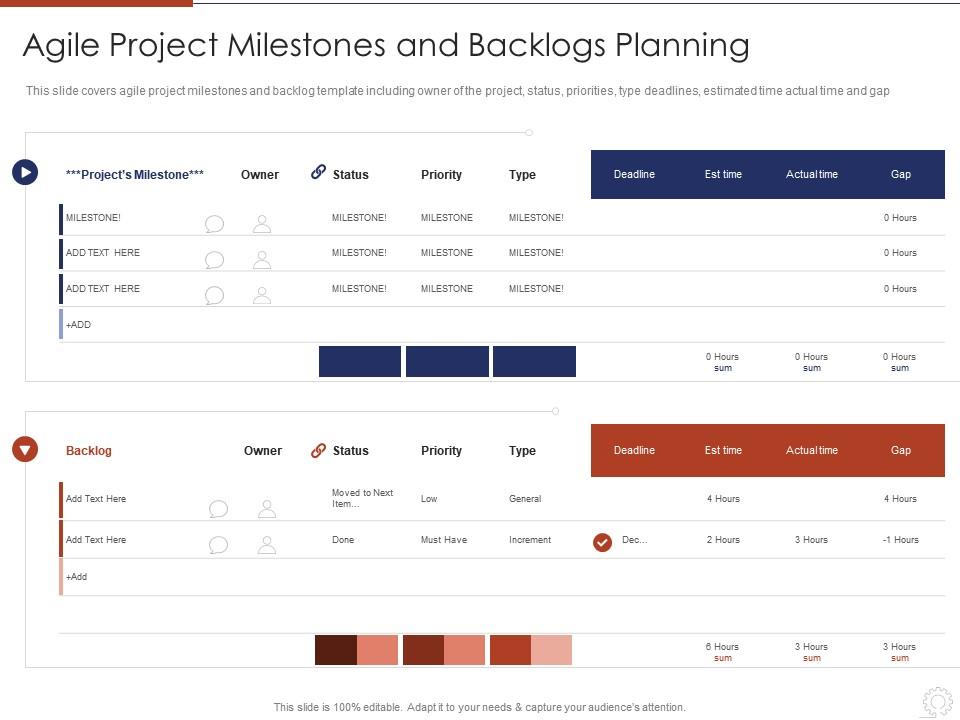Screen dimensions: 960x720
Task: Click the comment bubble in the third milestone row
Action: 214,294
